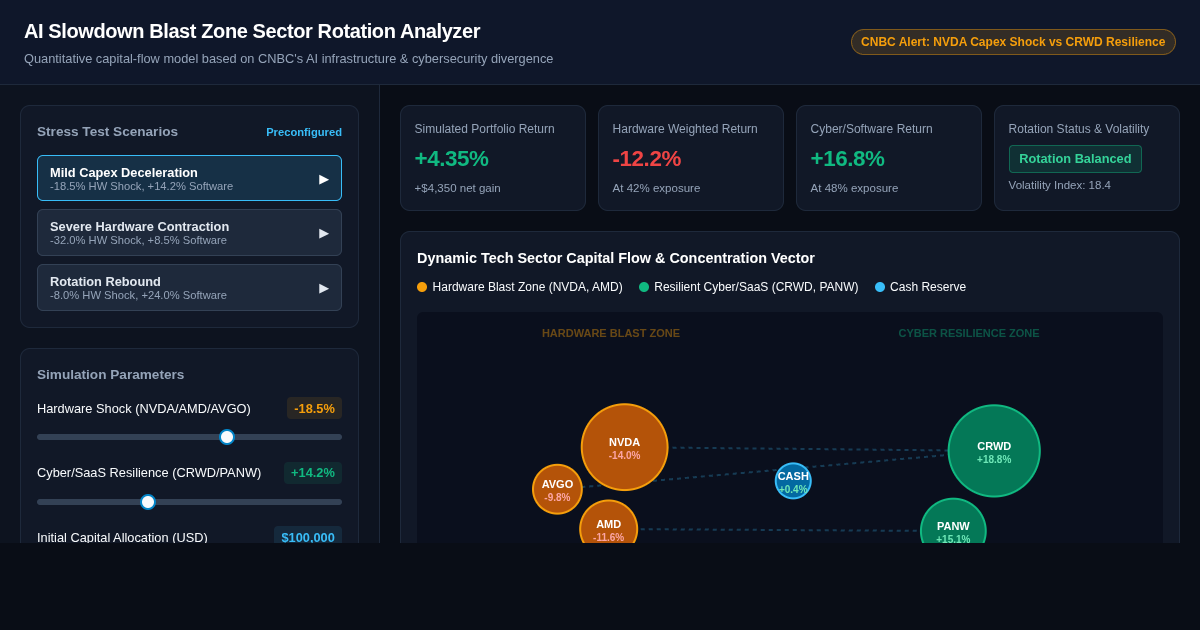Toggle Resilient Cyber/SaaS legend entry

(x=749, y=287)
